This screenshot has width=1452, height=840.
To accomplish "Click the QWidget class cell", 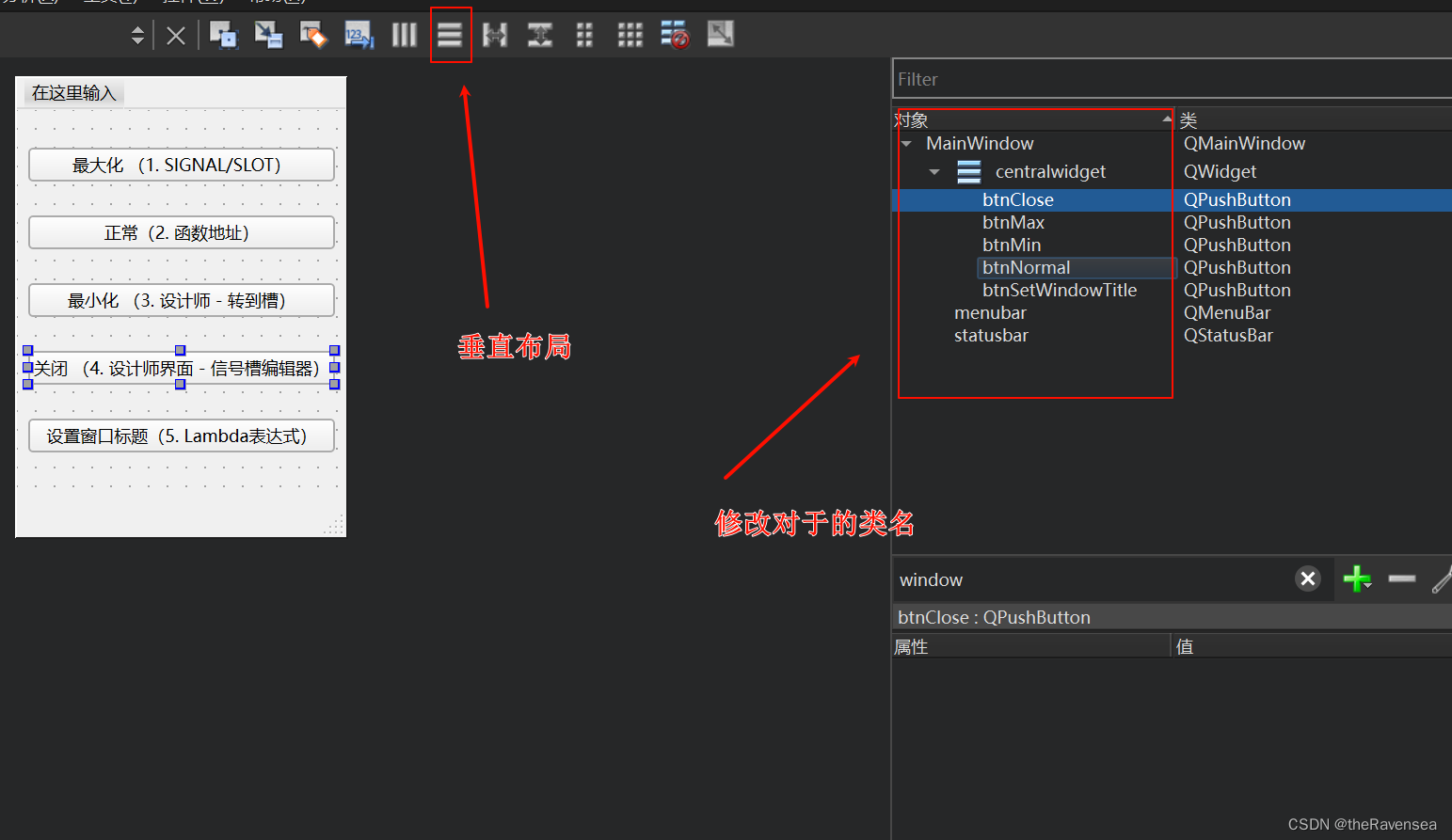I will tap(1220, 171).
